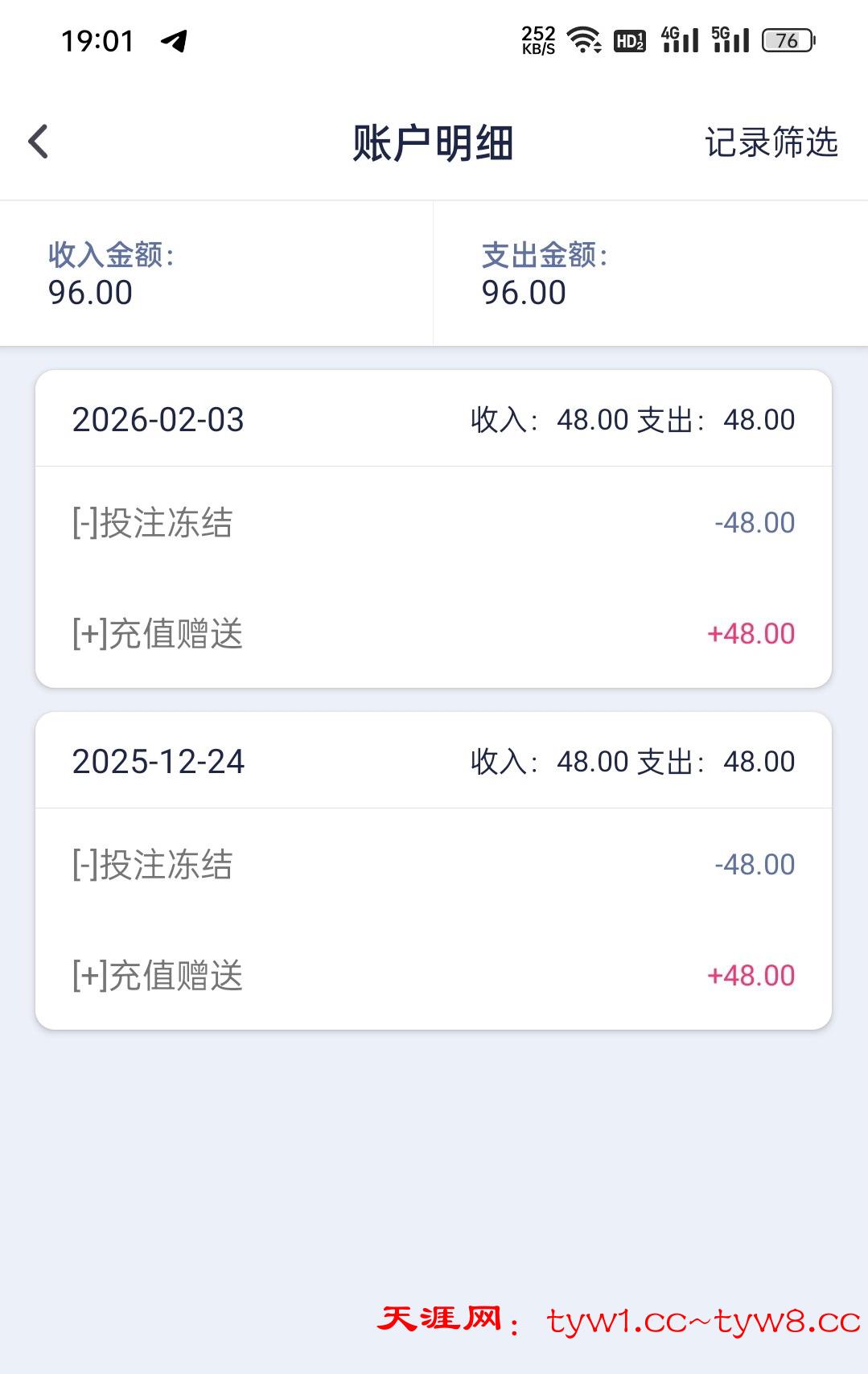The image size is (868, 1374).
Task: Tap 投注冻结 entry under 2025-12-24
Action: click(x=433, y=865)
